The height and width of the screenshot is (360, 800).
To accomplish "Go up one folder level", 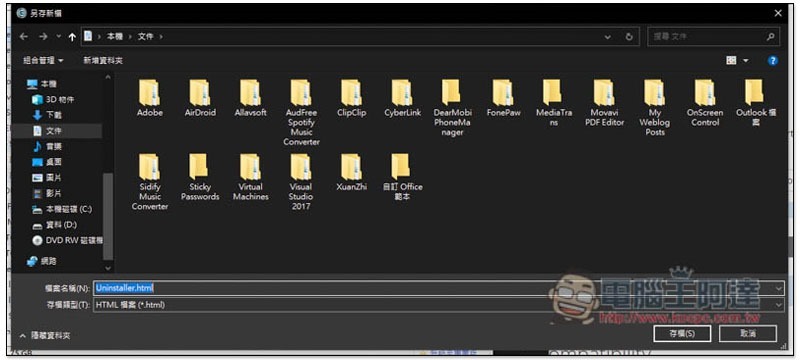I will tap(72, 37).
